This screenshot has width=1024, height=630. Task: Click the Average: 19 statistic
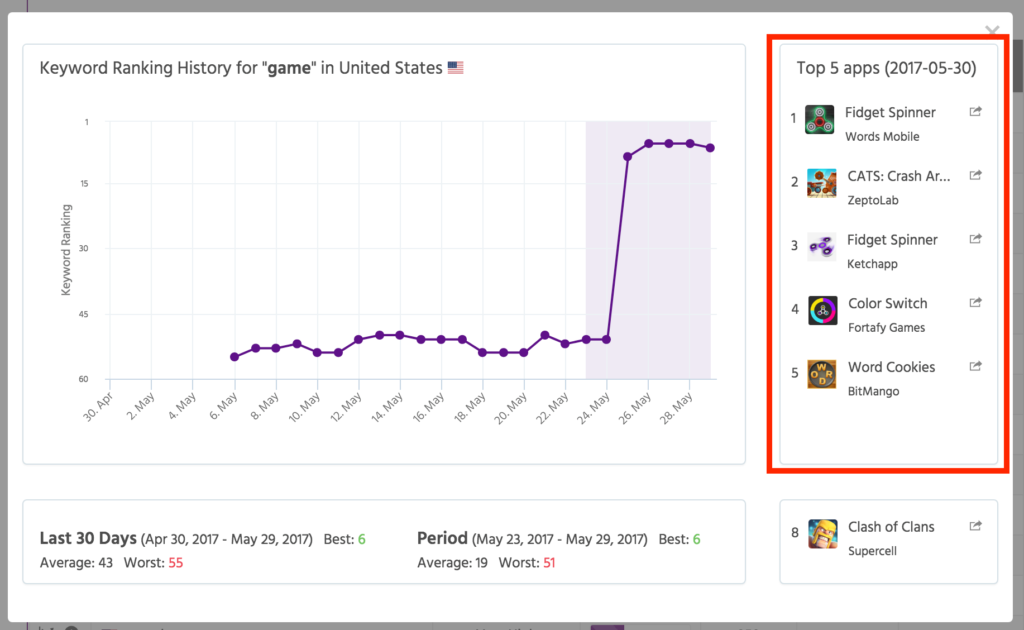452,563
